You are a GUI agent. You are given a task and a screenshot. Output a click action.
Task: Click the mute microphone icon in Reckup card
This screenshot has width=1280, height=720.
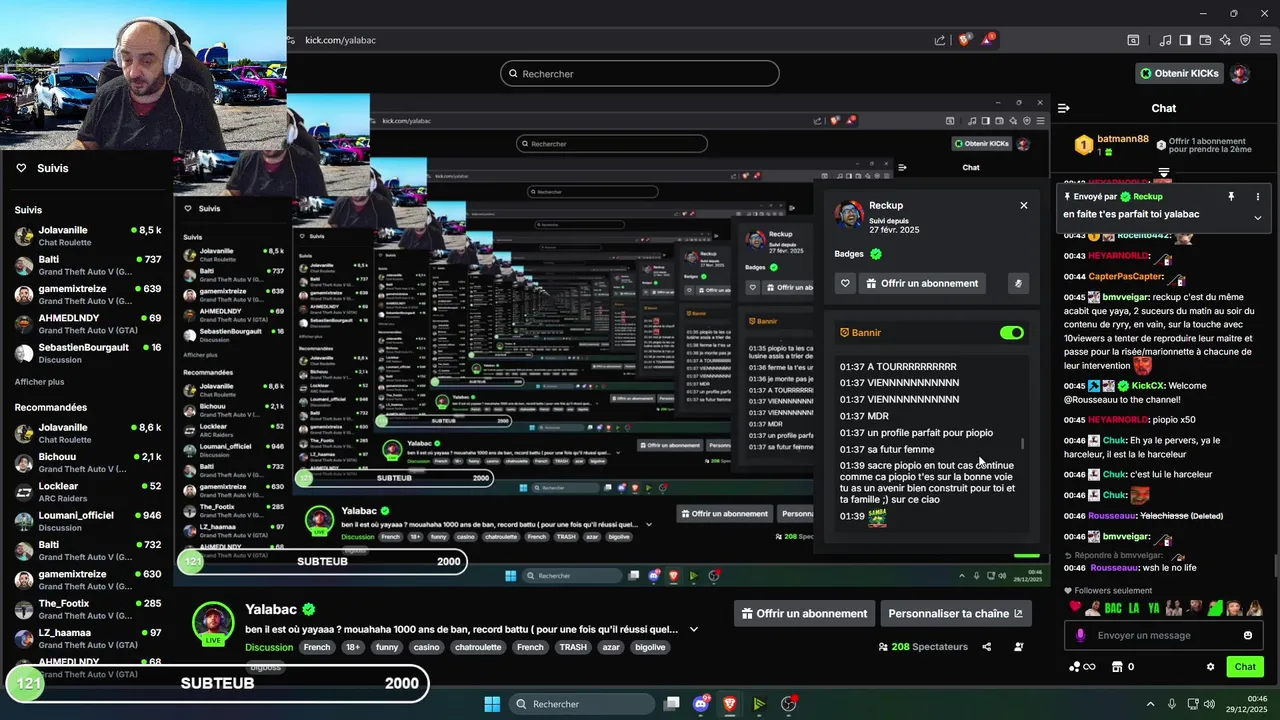1019,283
